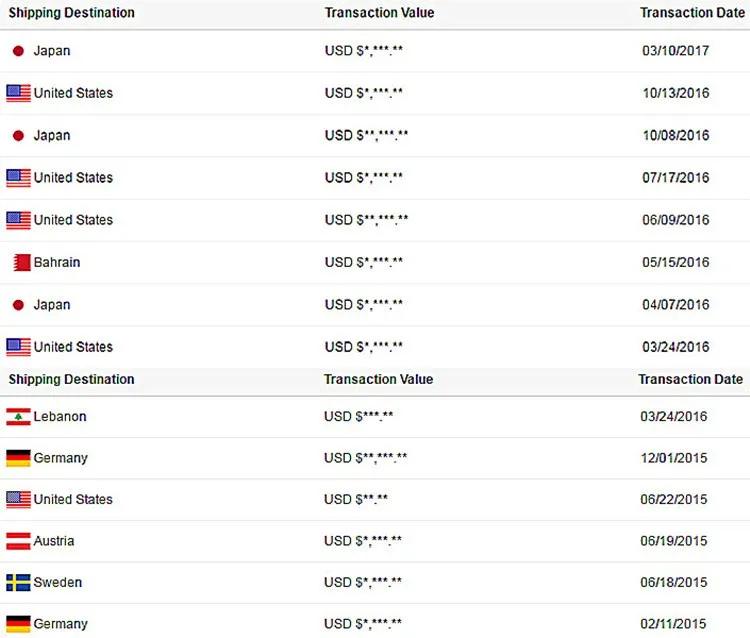Viewport: 750px width, 638px height.
Task: Click US flag in 10/13/2016 row
Action: coord(18,93)
